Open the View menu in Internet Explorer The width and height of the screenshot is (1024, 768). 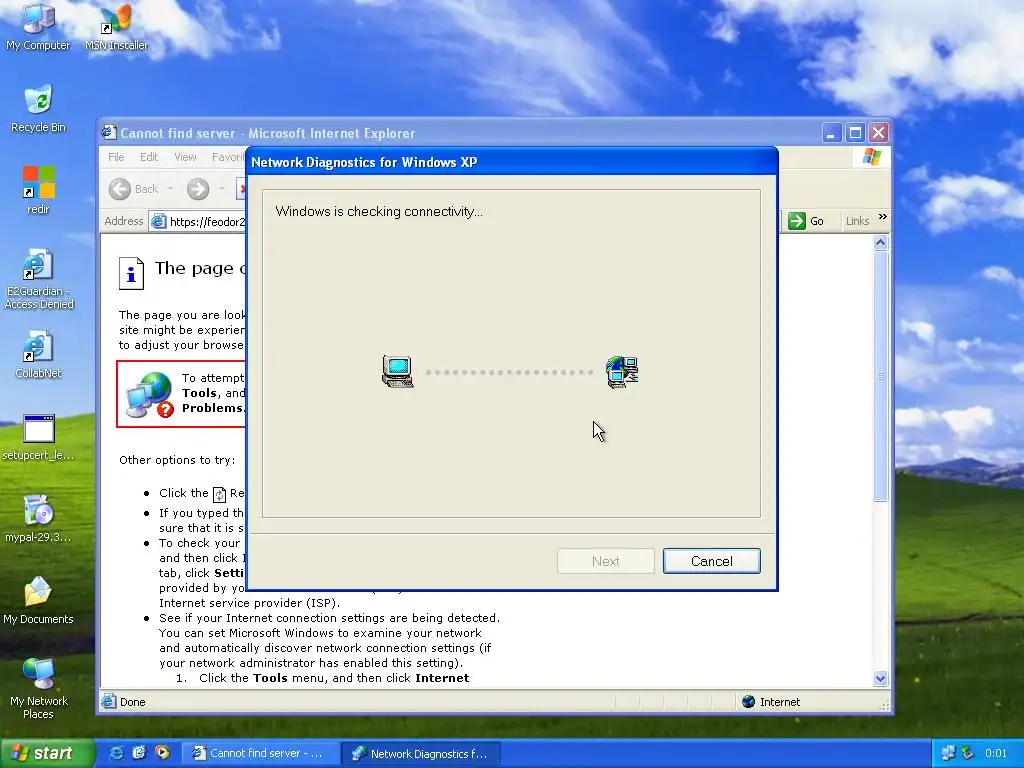[185, 157]
